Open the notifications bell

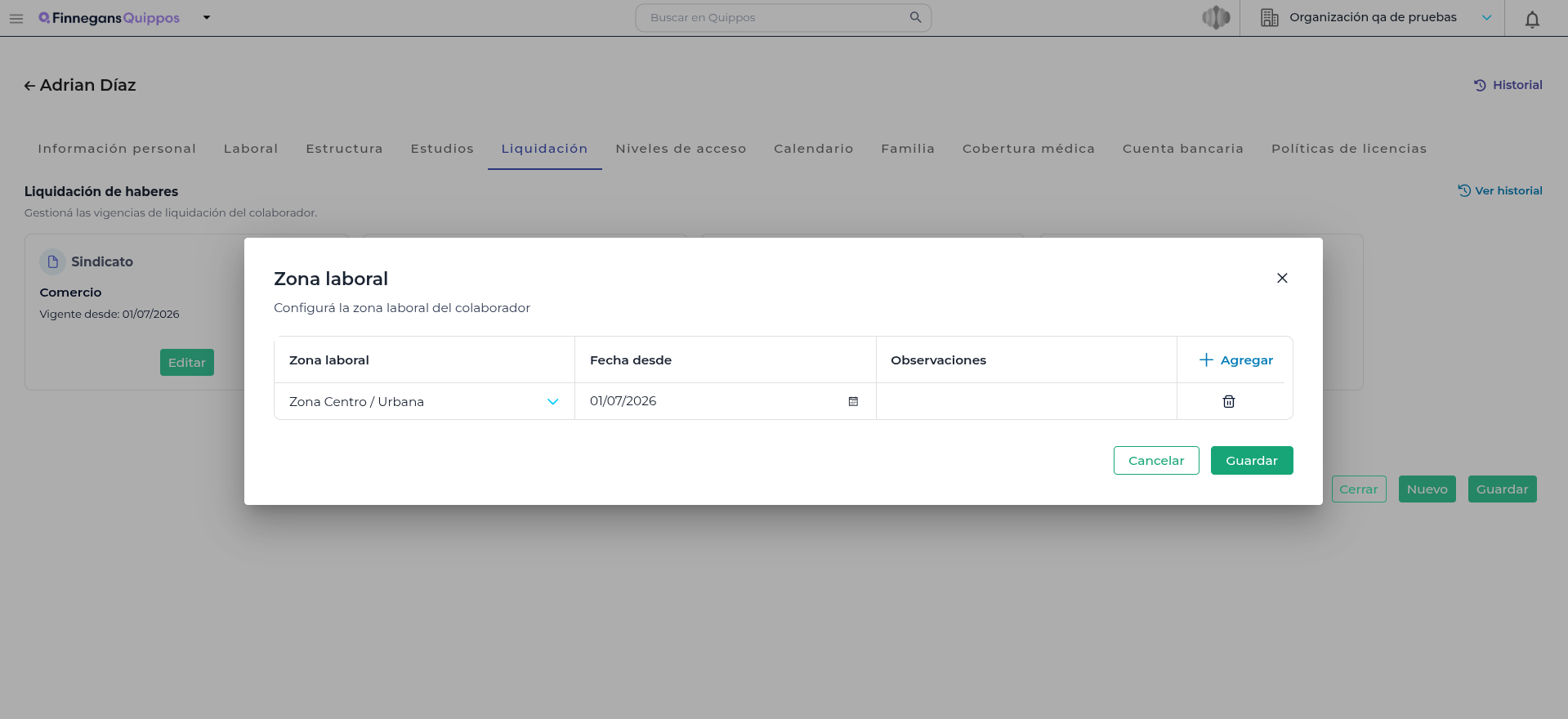coord(1532,19)
